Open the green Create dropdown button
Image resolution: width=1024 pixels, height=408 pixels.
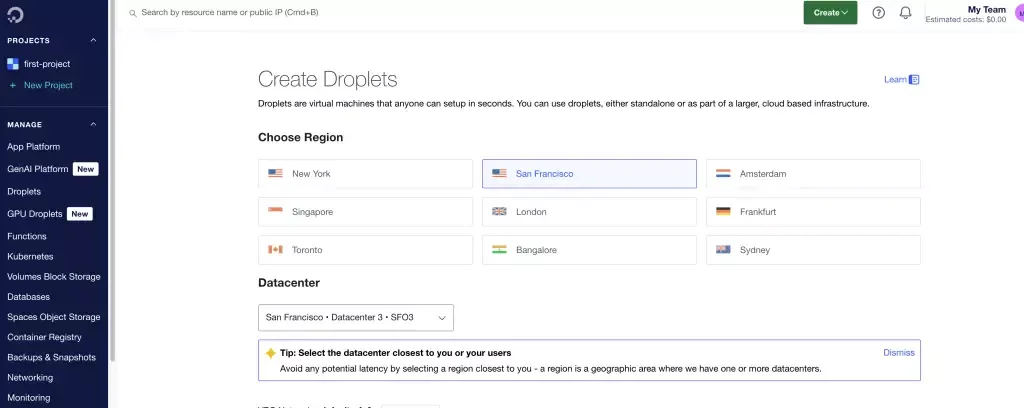coord(830,12)
